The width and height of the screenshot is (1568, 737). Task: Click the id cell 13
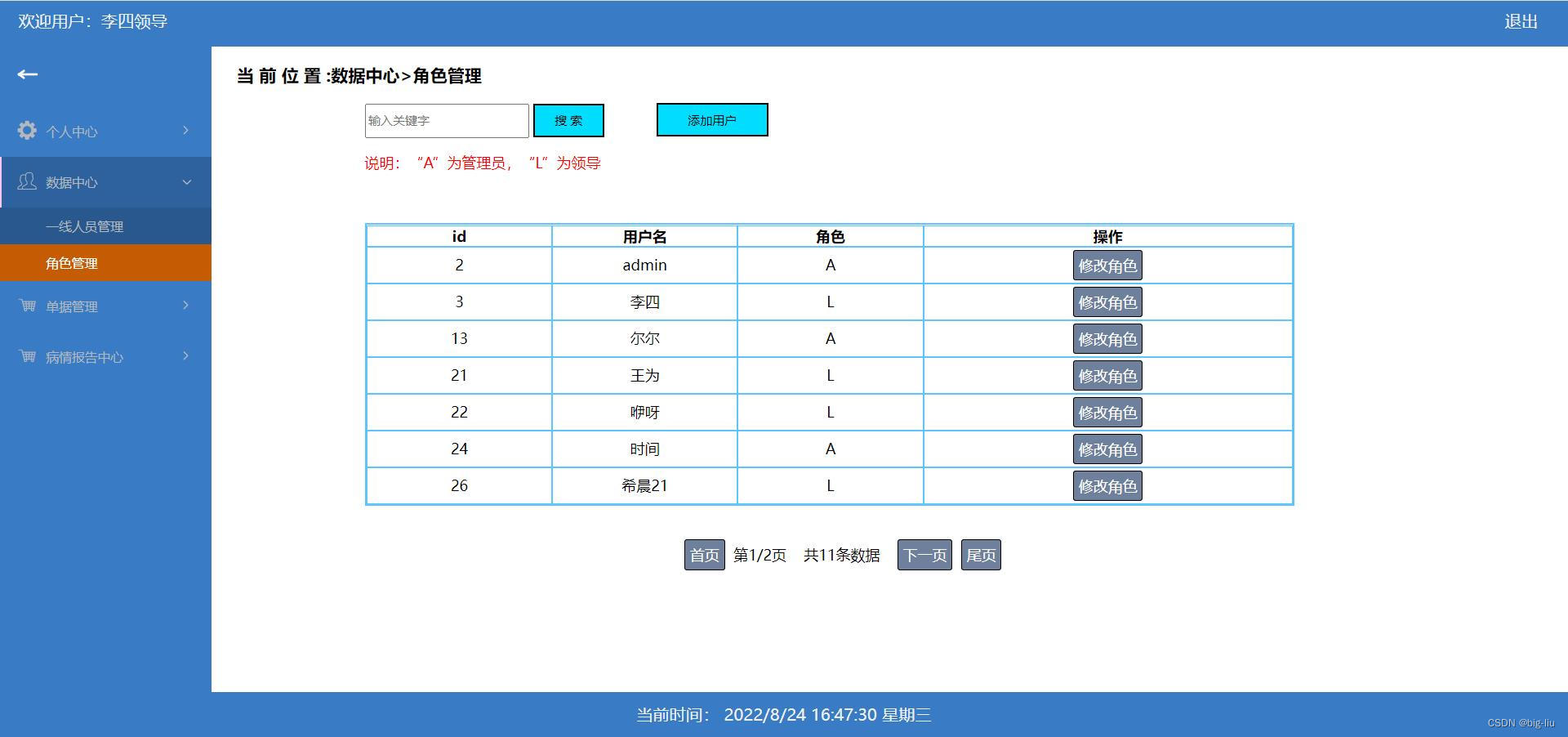tap(459, 339)
